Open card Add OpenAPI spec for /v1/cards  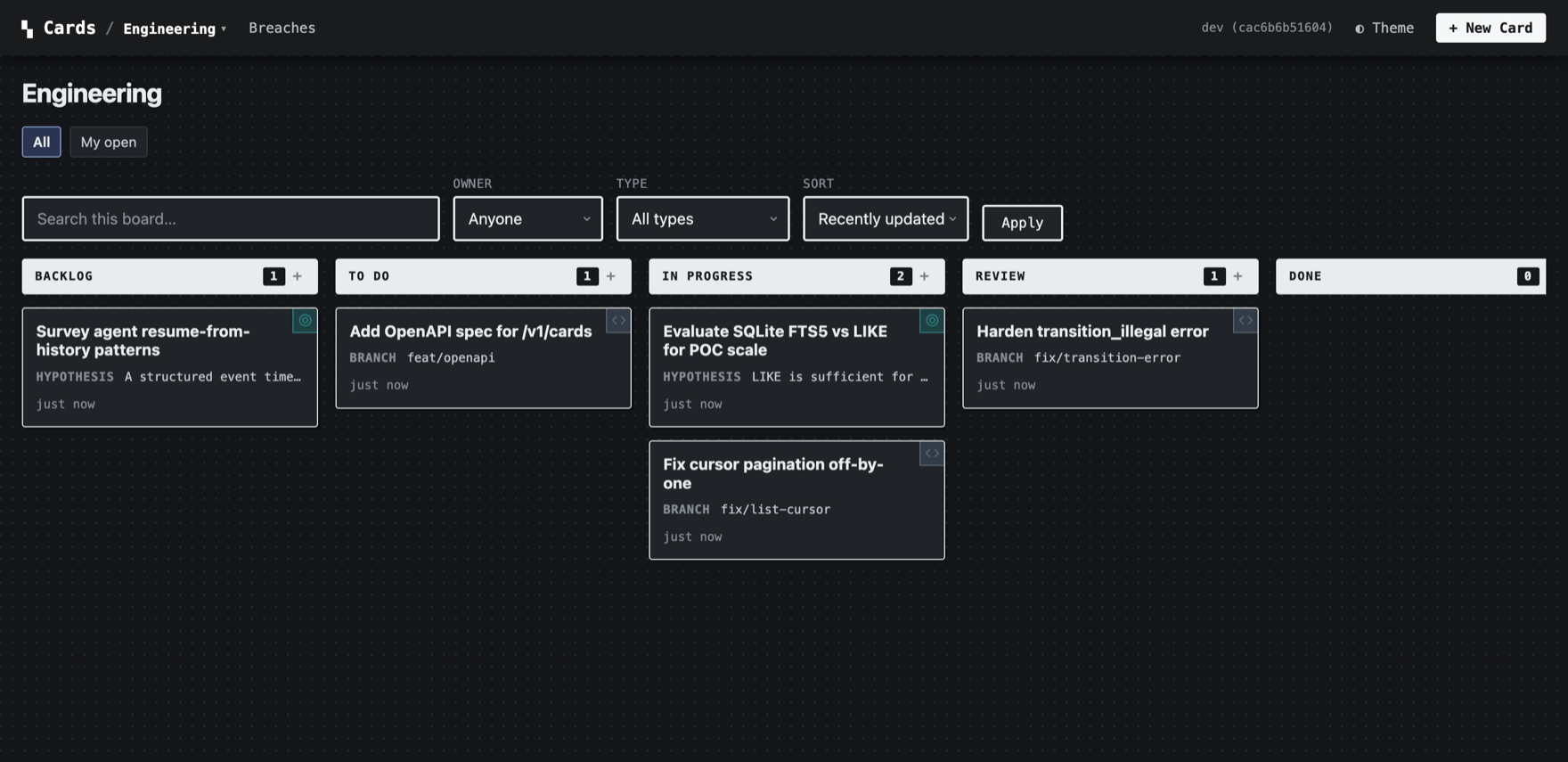tap(483, 358)
